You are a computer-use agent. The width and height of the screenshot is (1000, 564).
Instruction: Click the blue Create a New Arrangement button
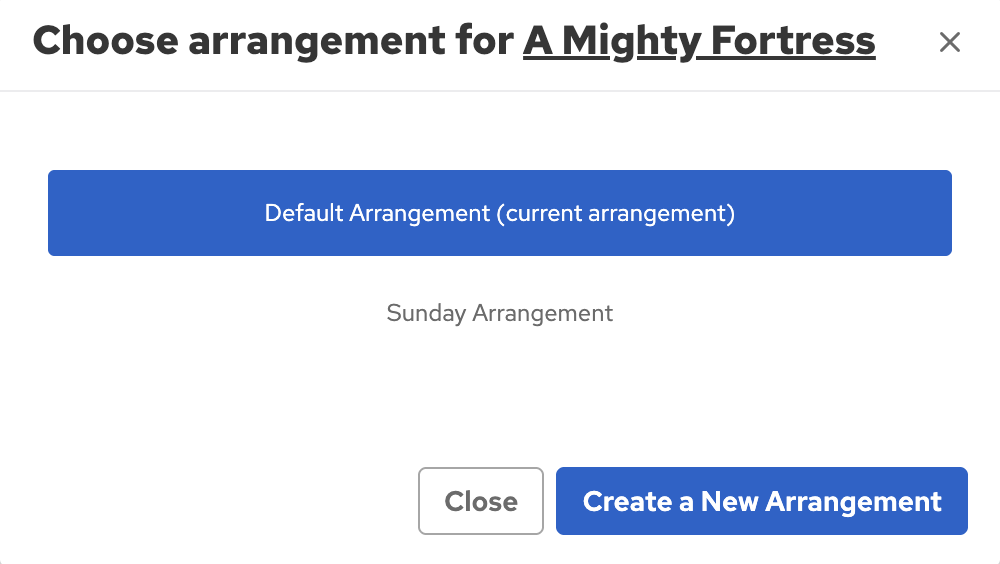pos(762,501)
